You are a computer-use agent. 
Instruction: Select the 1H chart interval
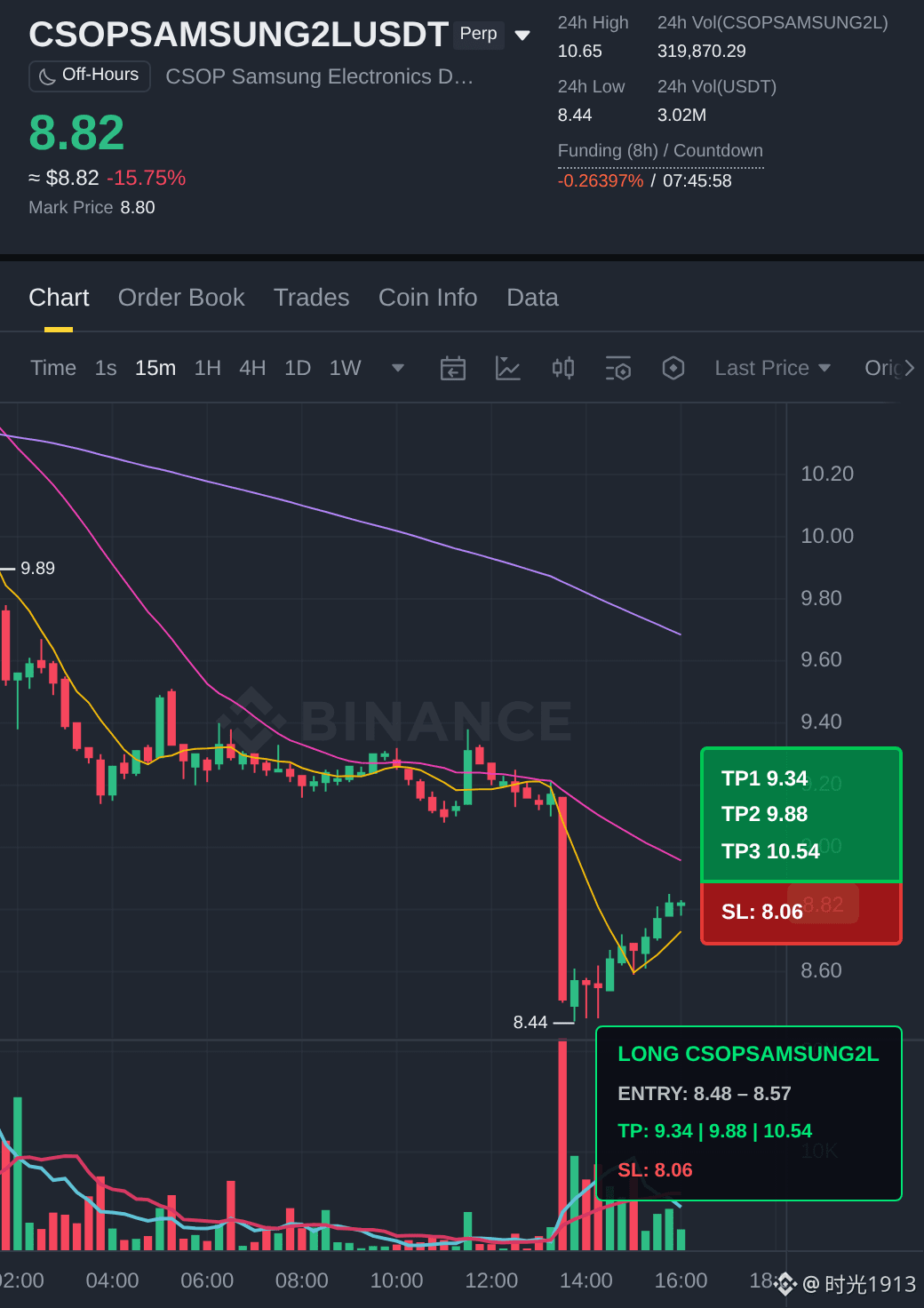[208, 368]
